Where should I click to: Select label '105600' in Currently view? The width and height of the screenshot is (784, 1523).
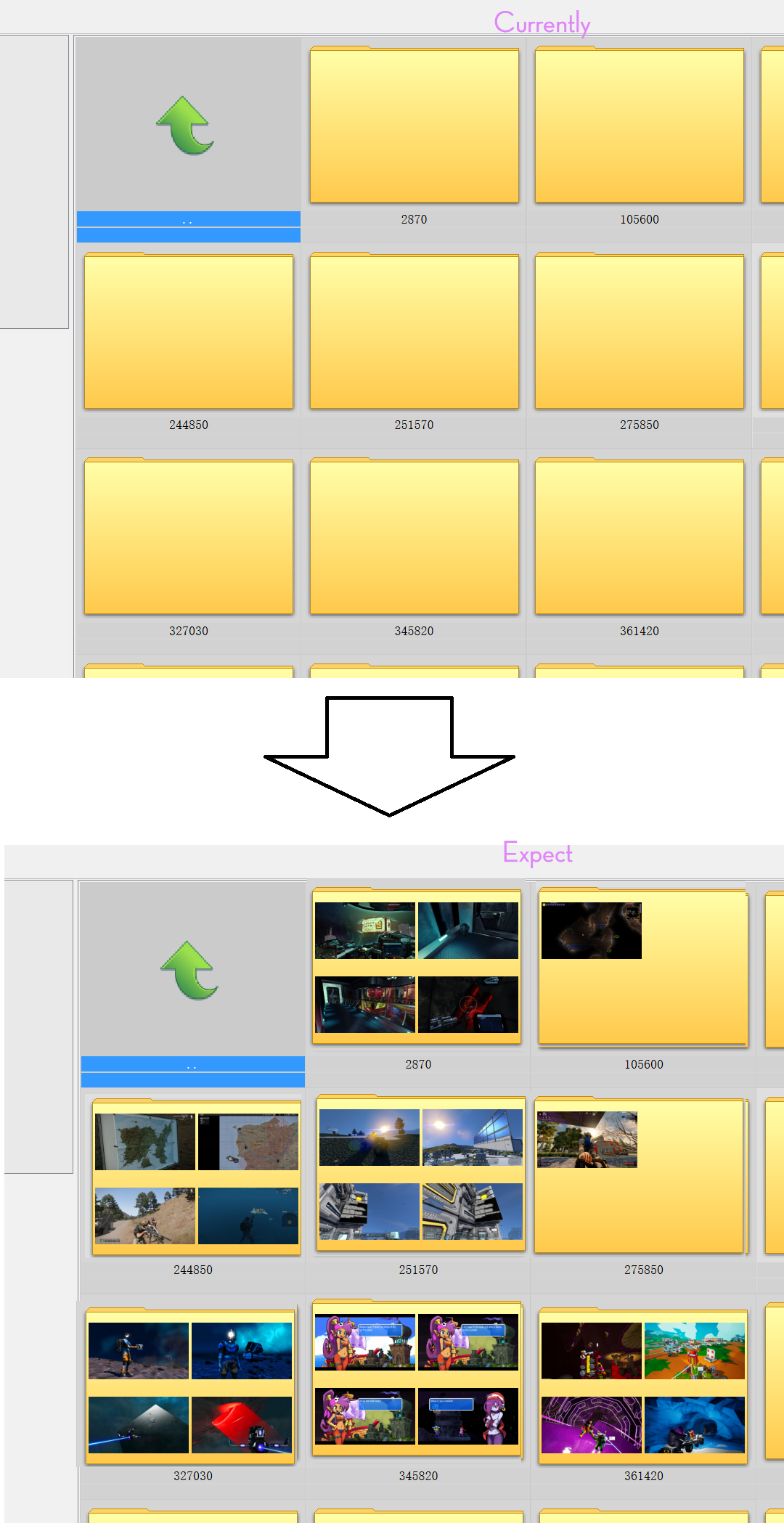tap(640, 219)
